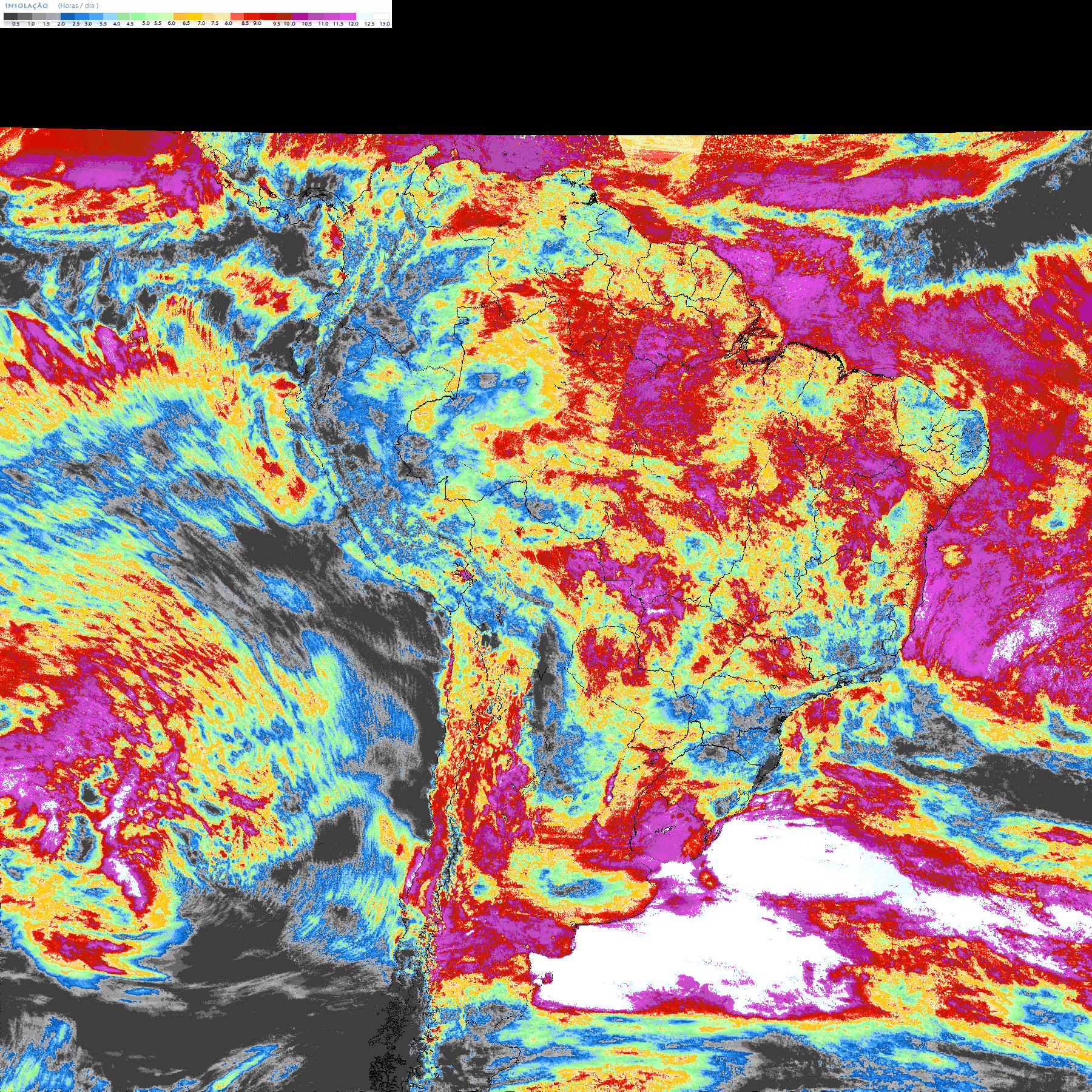Click the legend value 8.0
The width and height of the screenshot is (1092, 1092).
click(228, 23)
